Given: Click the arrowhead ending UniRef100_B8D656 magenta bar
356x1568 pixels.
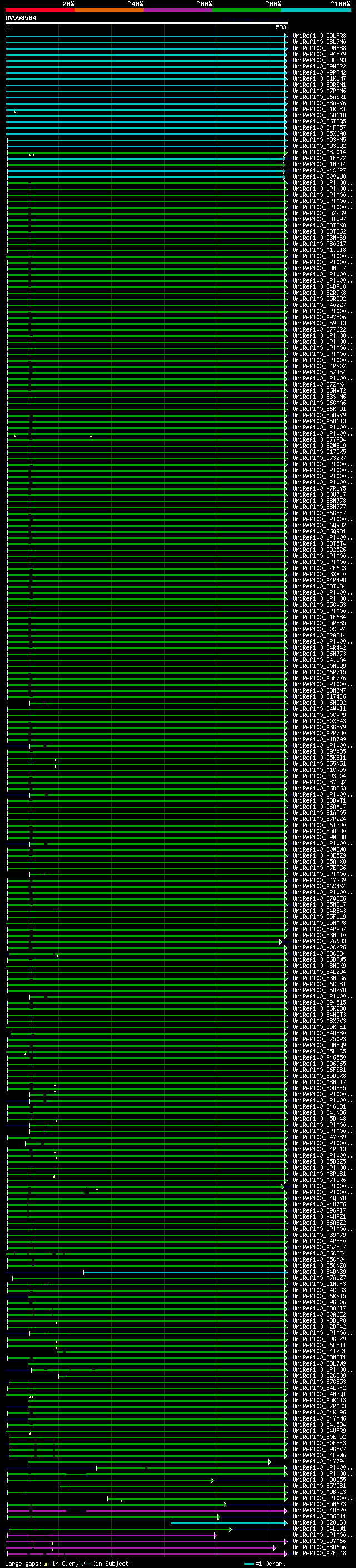Looking at the screenshot, I should pos(274,1547).
